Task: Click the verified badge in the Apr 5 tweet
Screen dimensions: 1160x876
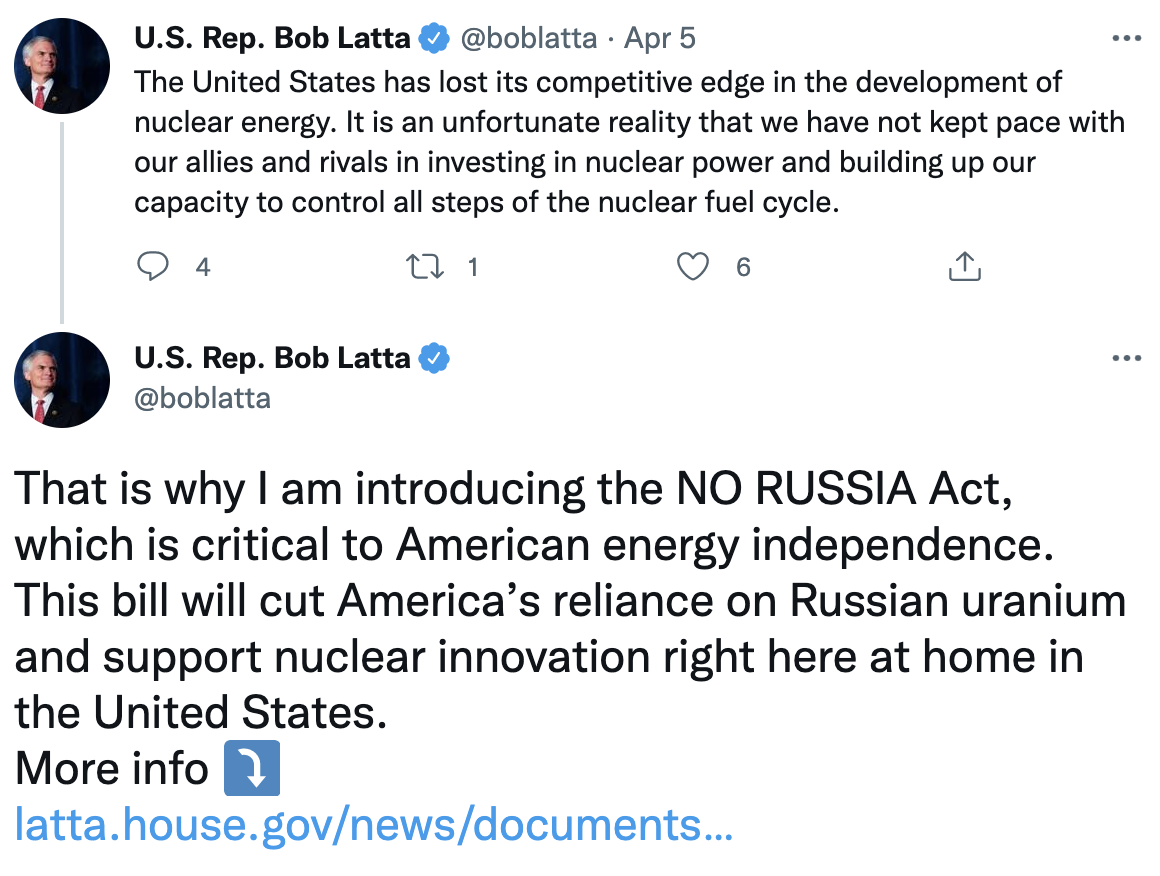Action: click(433, 39)
